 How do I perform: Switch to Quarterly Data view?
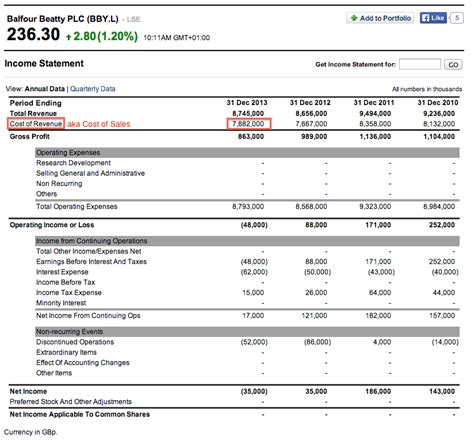coord(93,89)
